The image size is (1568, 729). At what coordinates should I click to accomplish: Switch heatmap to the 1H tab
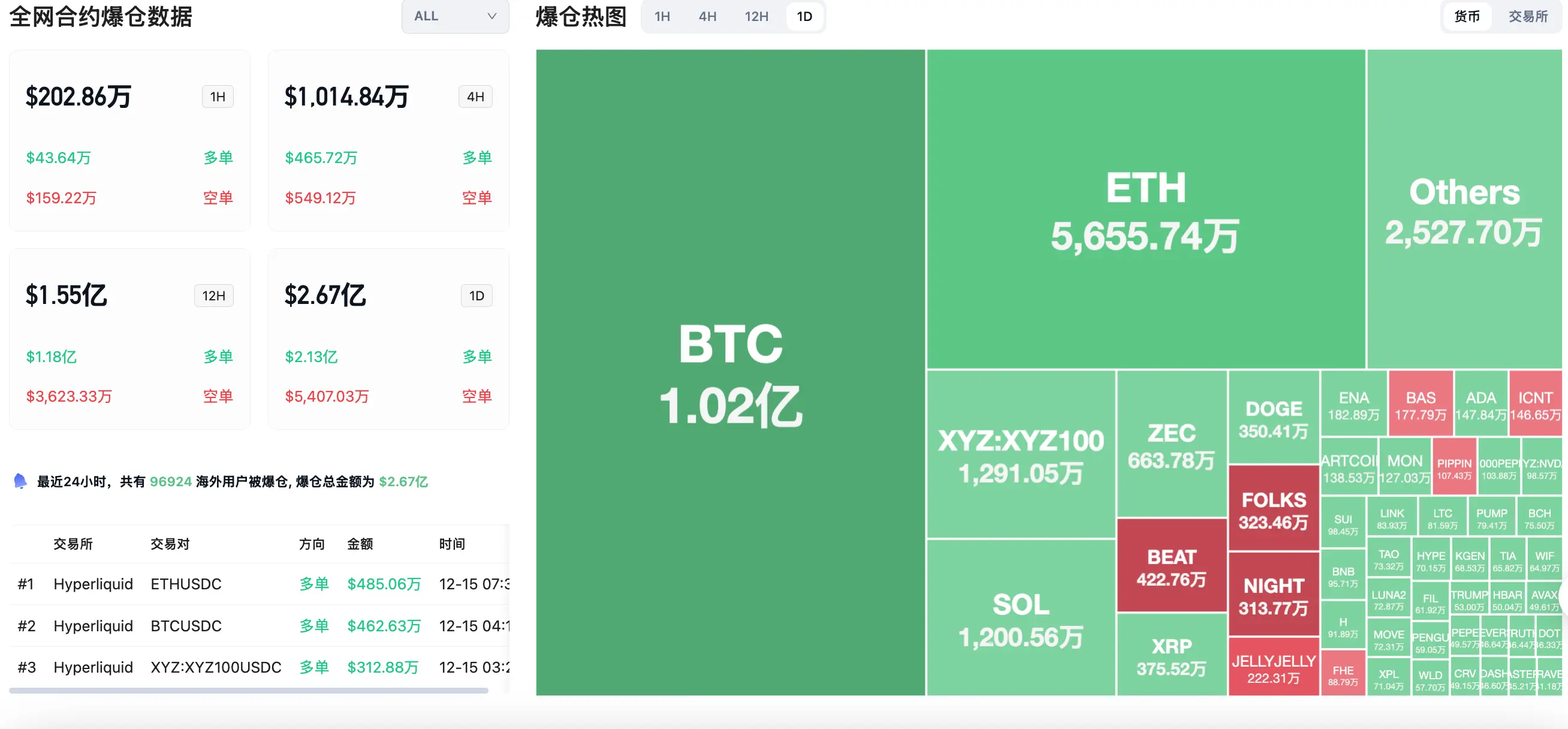(x=662, y=16)
